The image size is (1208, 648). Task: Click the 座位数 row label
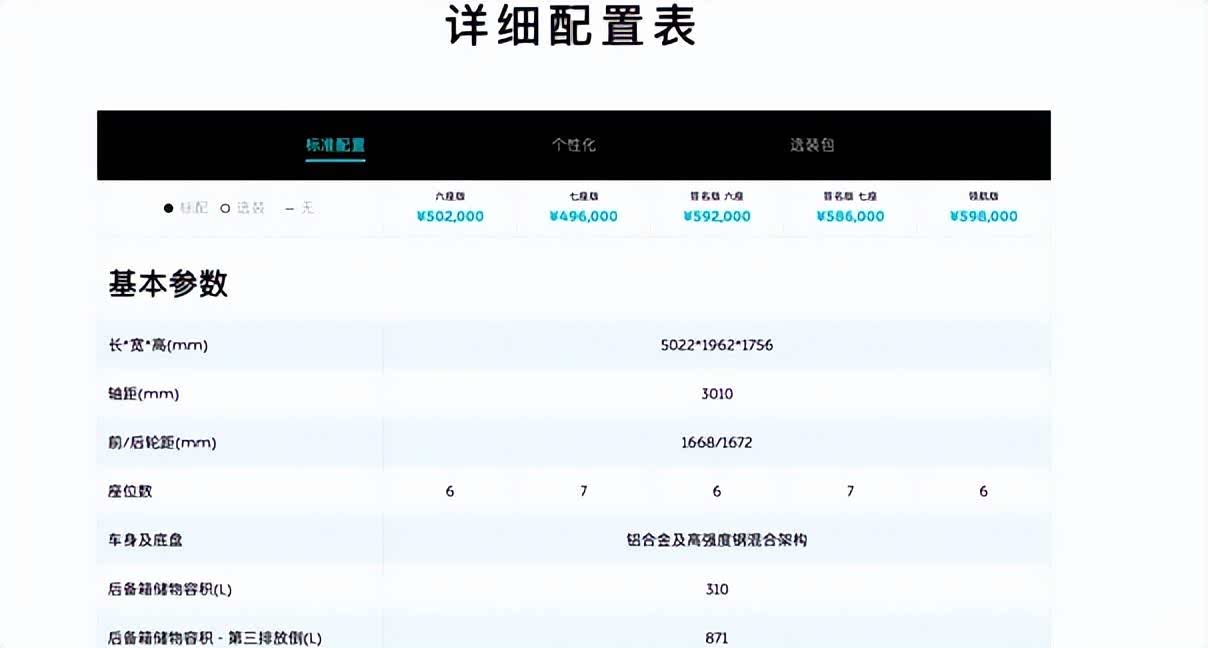click(130, 491)
